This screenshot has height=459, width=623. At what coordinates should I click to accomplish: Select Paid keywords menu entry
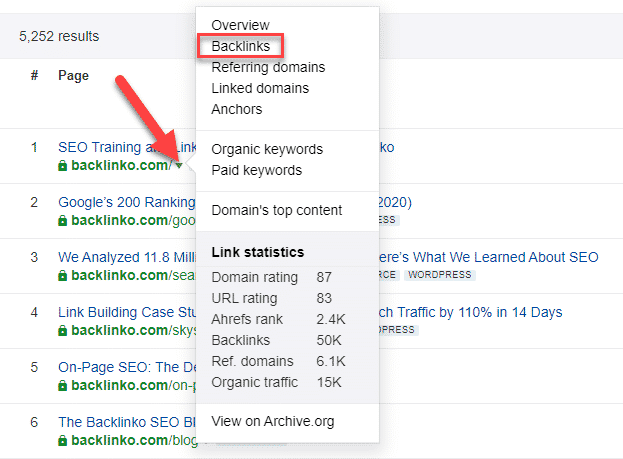tap(257, 170)
